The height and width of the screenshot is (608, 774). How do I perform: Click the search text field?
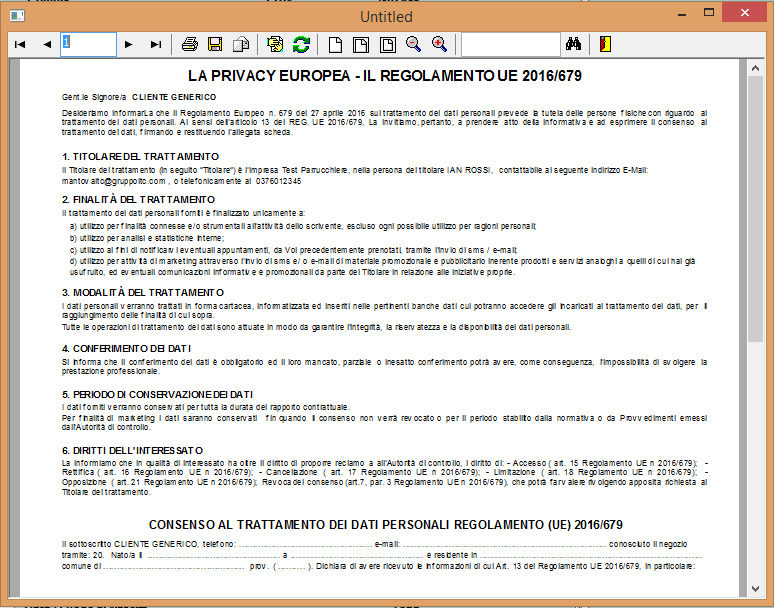coord(510,45)
